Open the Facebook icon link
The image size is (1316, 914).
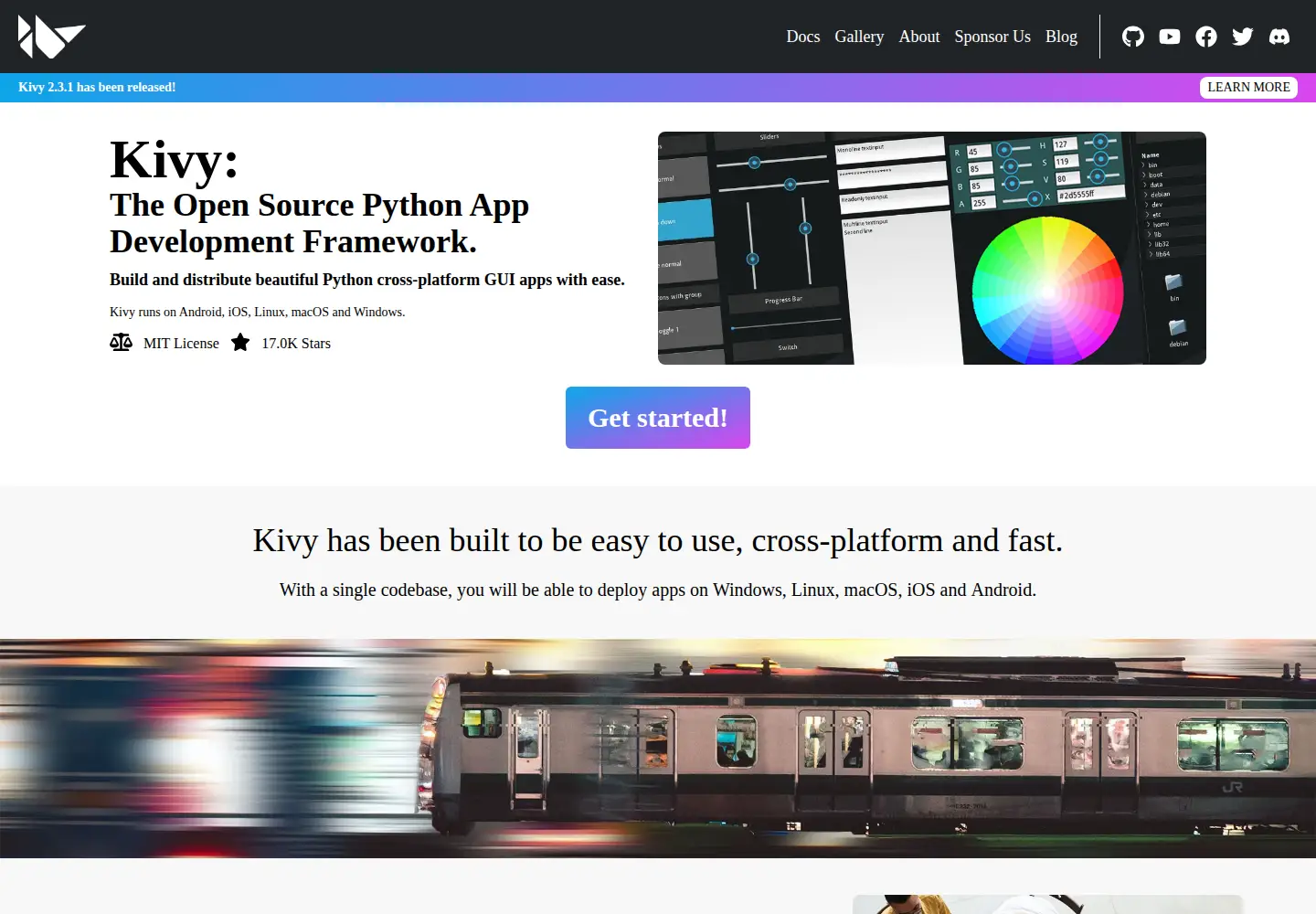1206,37
